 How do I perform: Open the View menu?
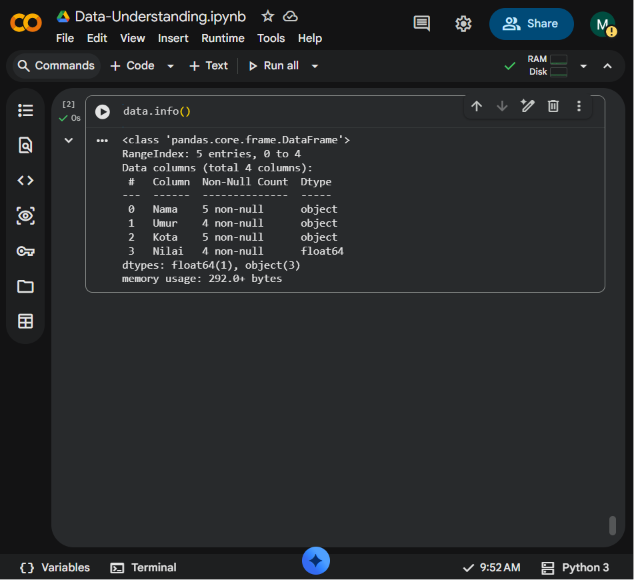(x=133, y=38)
